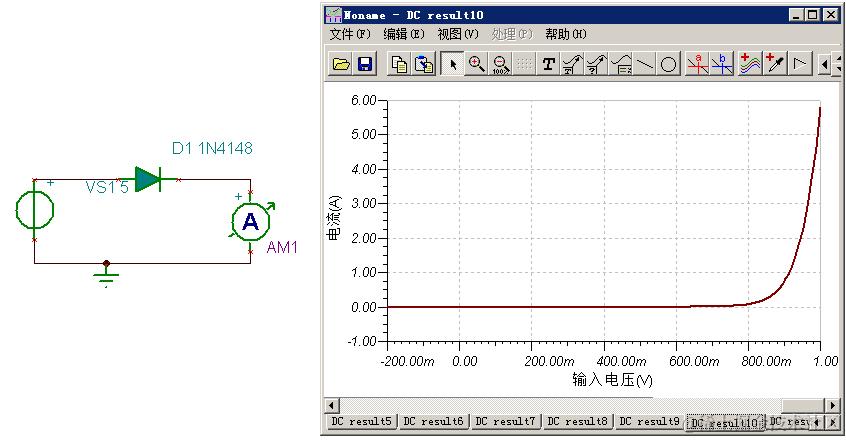Switch to the DC result9 tab
Screen dimensions: 846x440
[650, 422]
